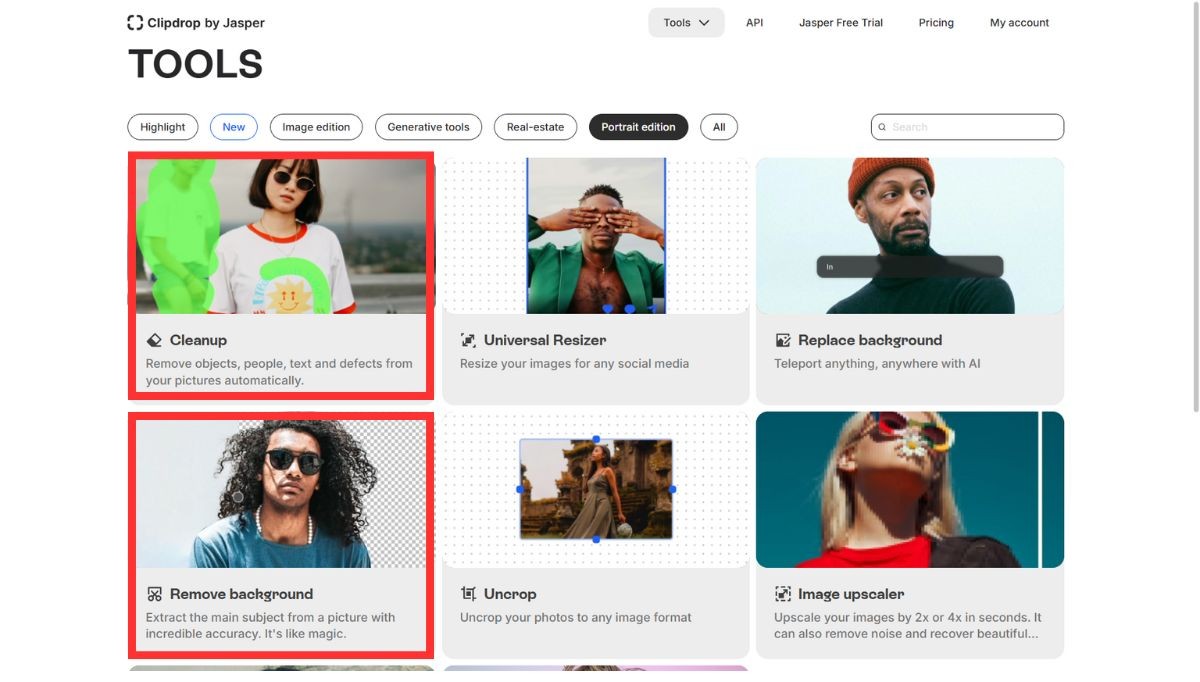
Task: Click the Remove background preview image
Action: tap(281, 494)
